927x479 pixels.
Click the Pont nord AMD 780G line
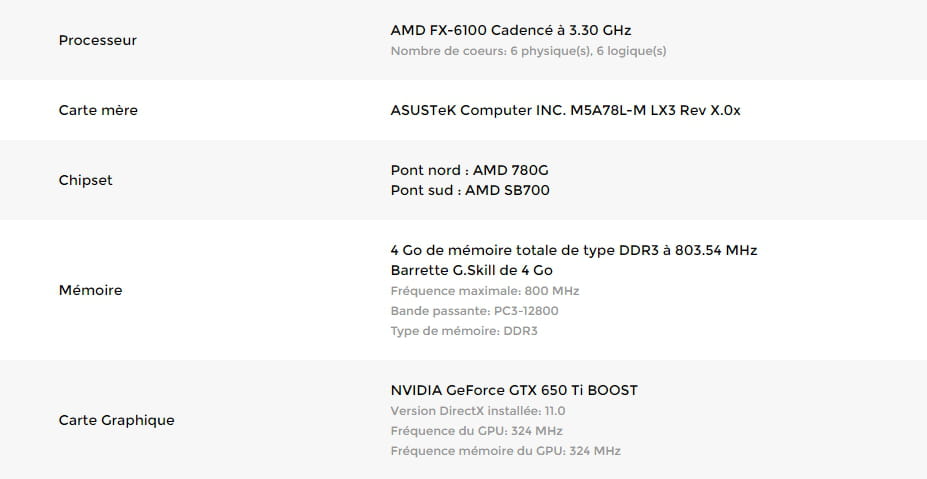pyautogui.click(x=469, y=170)
